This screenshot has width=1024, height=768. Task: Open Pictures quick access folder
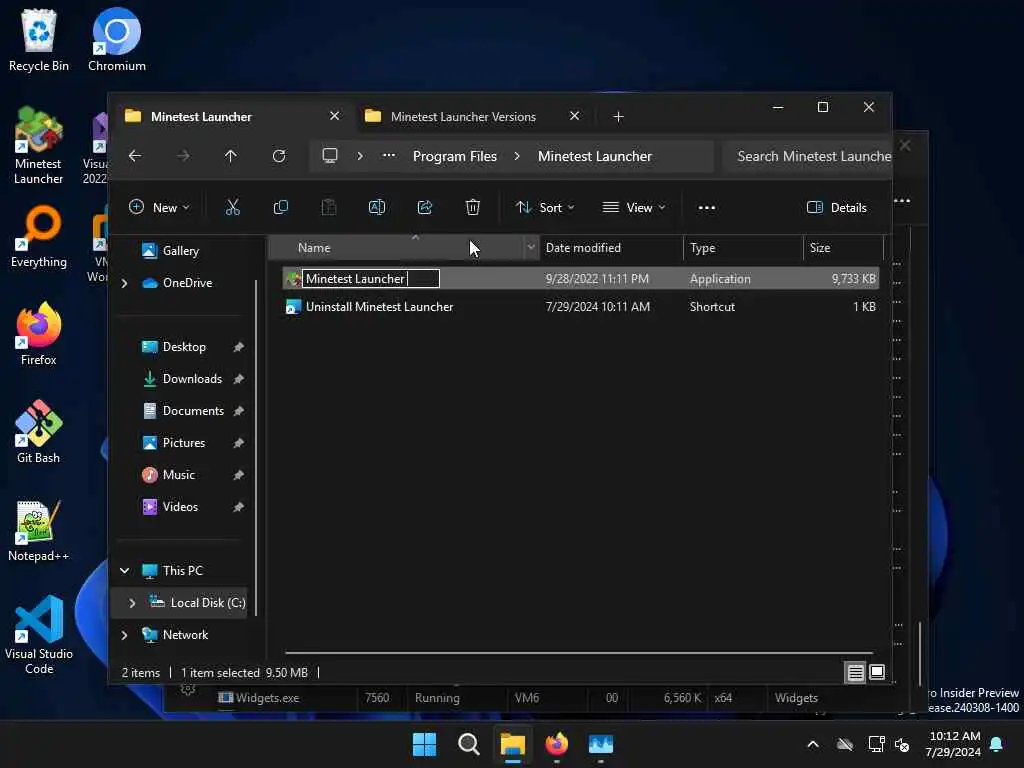184,443
